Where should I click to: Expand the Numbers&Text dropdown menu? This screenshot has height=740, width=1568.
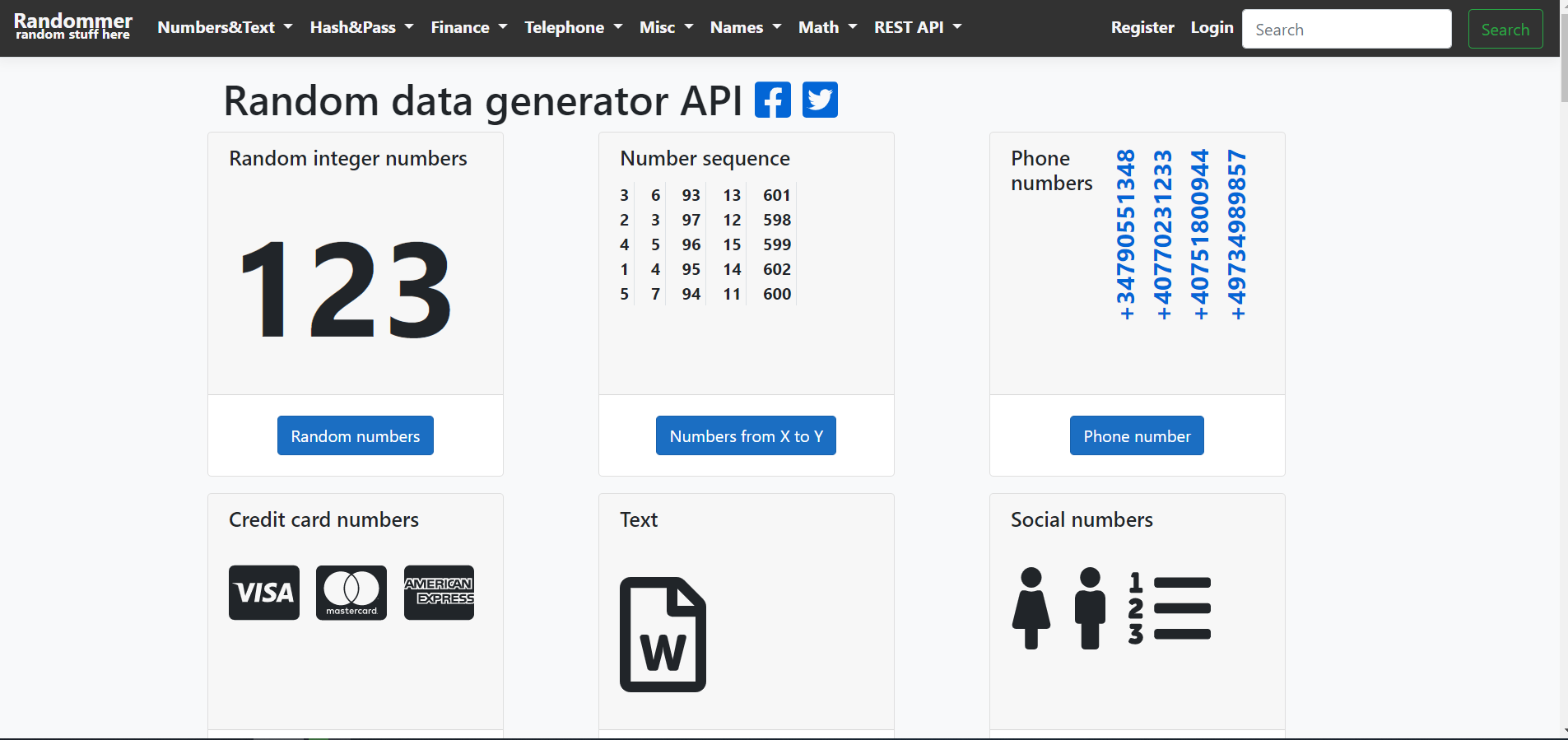click(x=225, y=27)
